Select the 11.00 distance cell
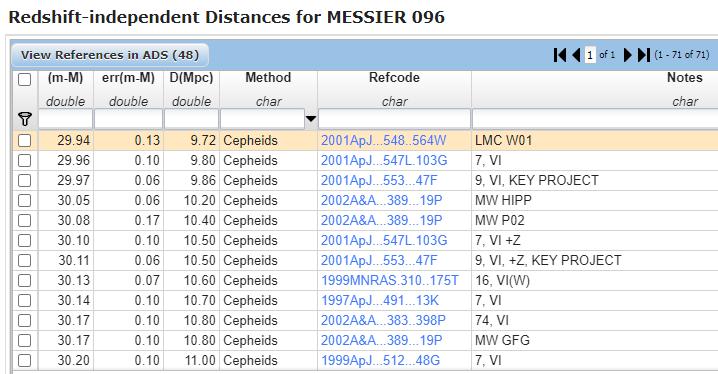 [191, 360]
